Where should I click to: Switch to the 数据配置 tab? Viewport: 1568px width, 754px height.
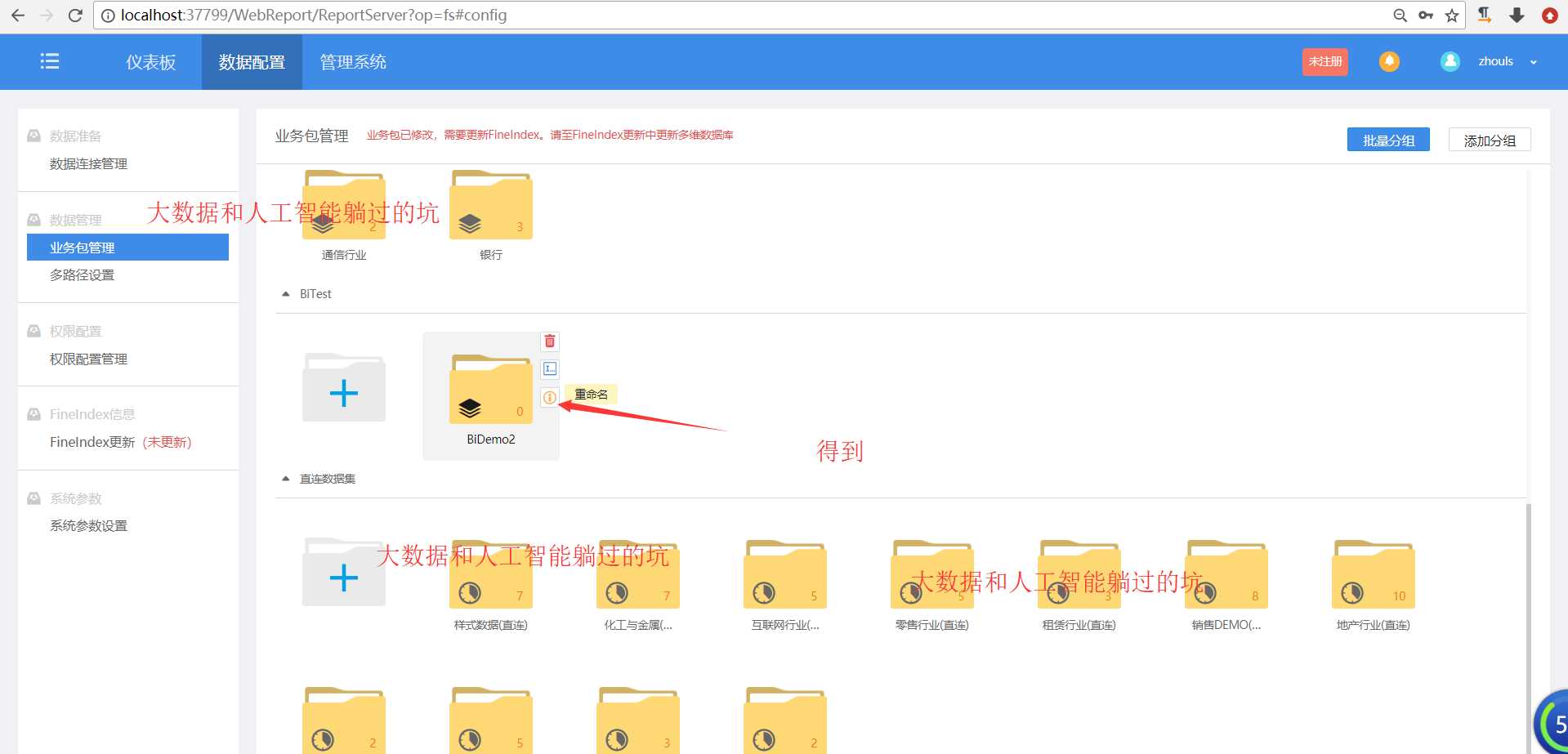252,62
